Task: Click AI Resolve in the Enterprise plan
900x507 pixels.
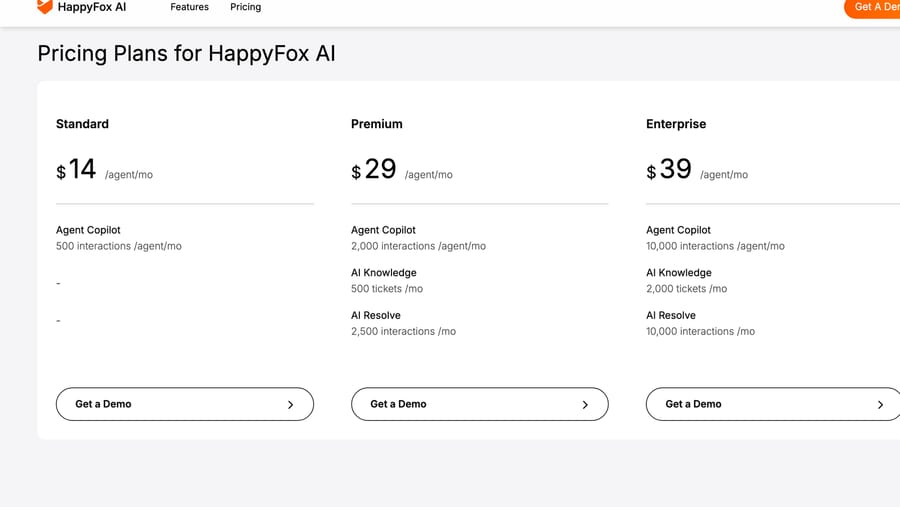Action: tap(671, 315)
